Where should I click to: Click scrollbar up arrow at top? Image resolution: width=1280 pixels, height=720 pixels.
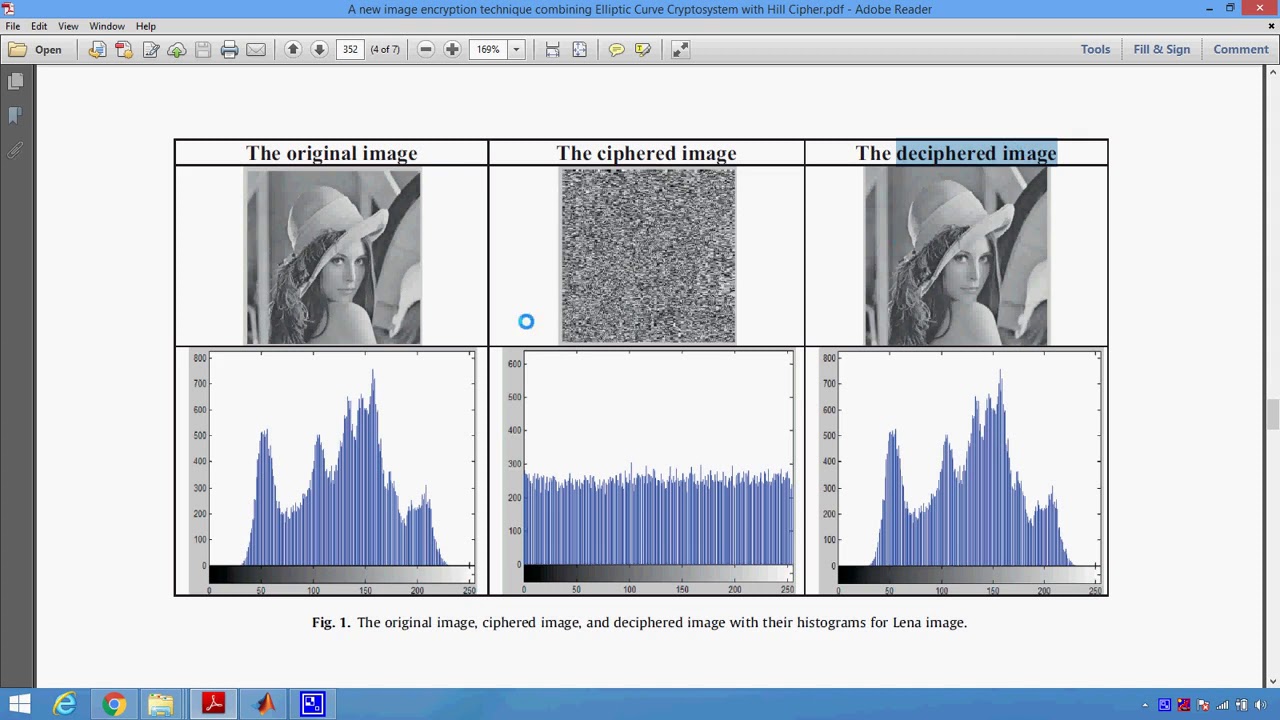1272,72
